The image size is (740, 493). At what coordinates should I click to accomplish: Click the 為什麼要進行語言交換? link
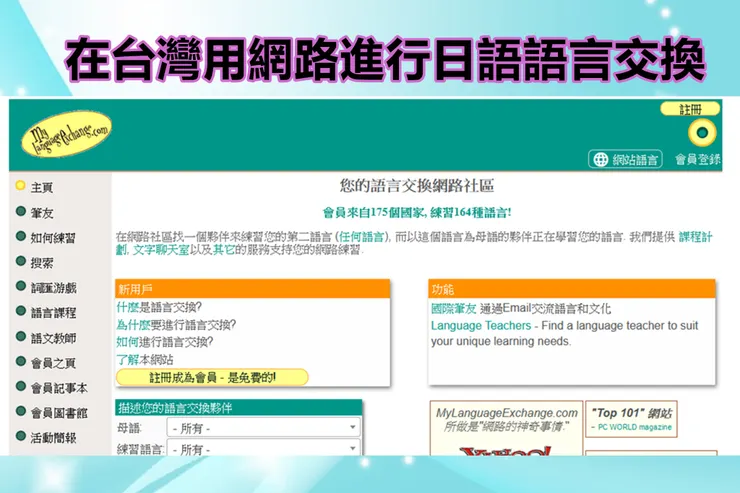[176, 325]
